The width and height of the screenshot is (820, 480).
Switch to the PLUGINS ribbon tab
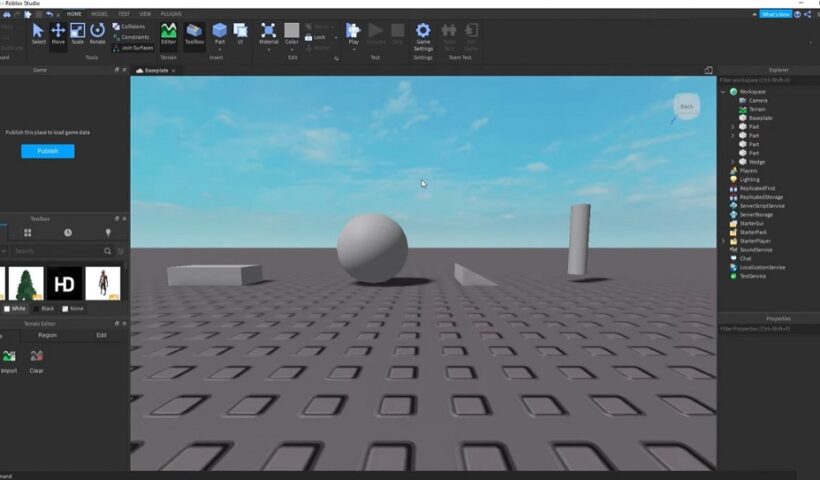tap(171, 14)
